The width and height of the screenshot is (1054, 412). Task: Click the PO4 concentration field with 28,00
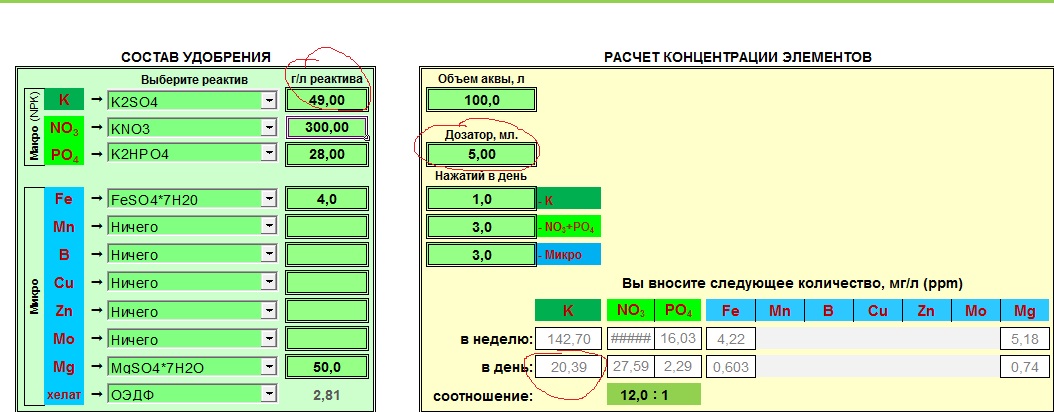tap(327, 154)
